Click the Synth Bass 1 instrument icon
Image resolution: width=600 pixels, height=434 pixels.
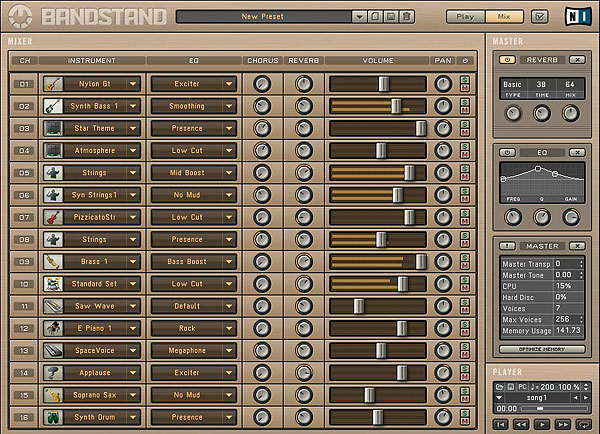tap(53, 106)
